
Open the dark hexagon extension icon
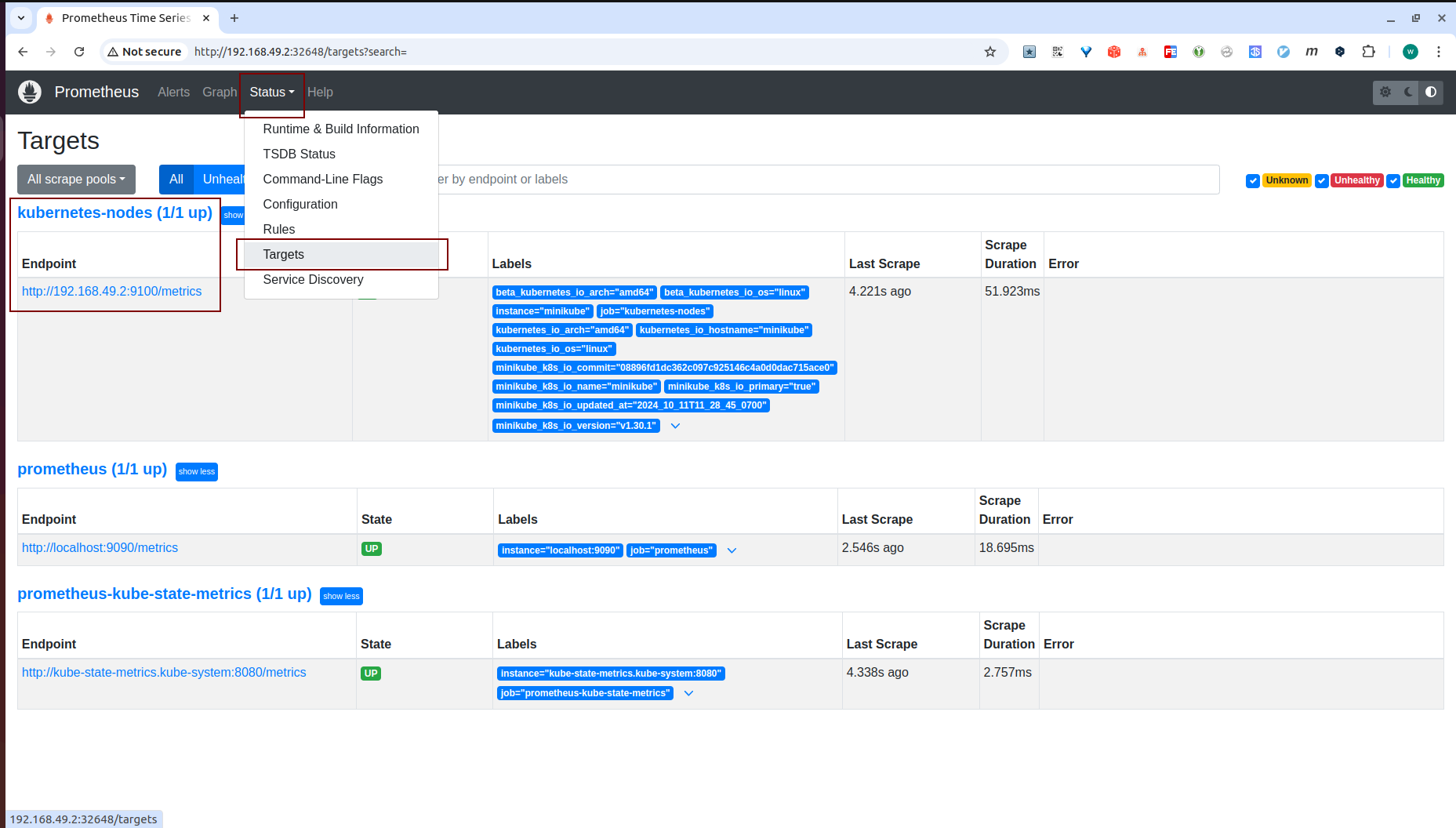tap(1340, 52)
